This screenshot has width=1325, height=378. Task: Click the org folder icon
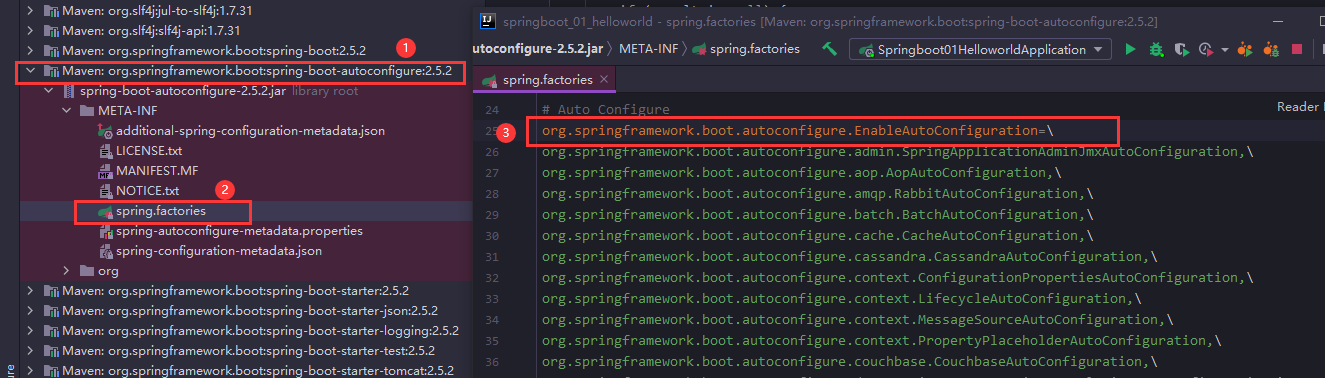tap(87, 271)
